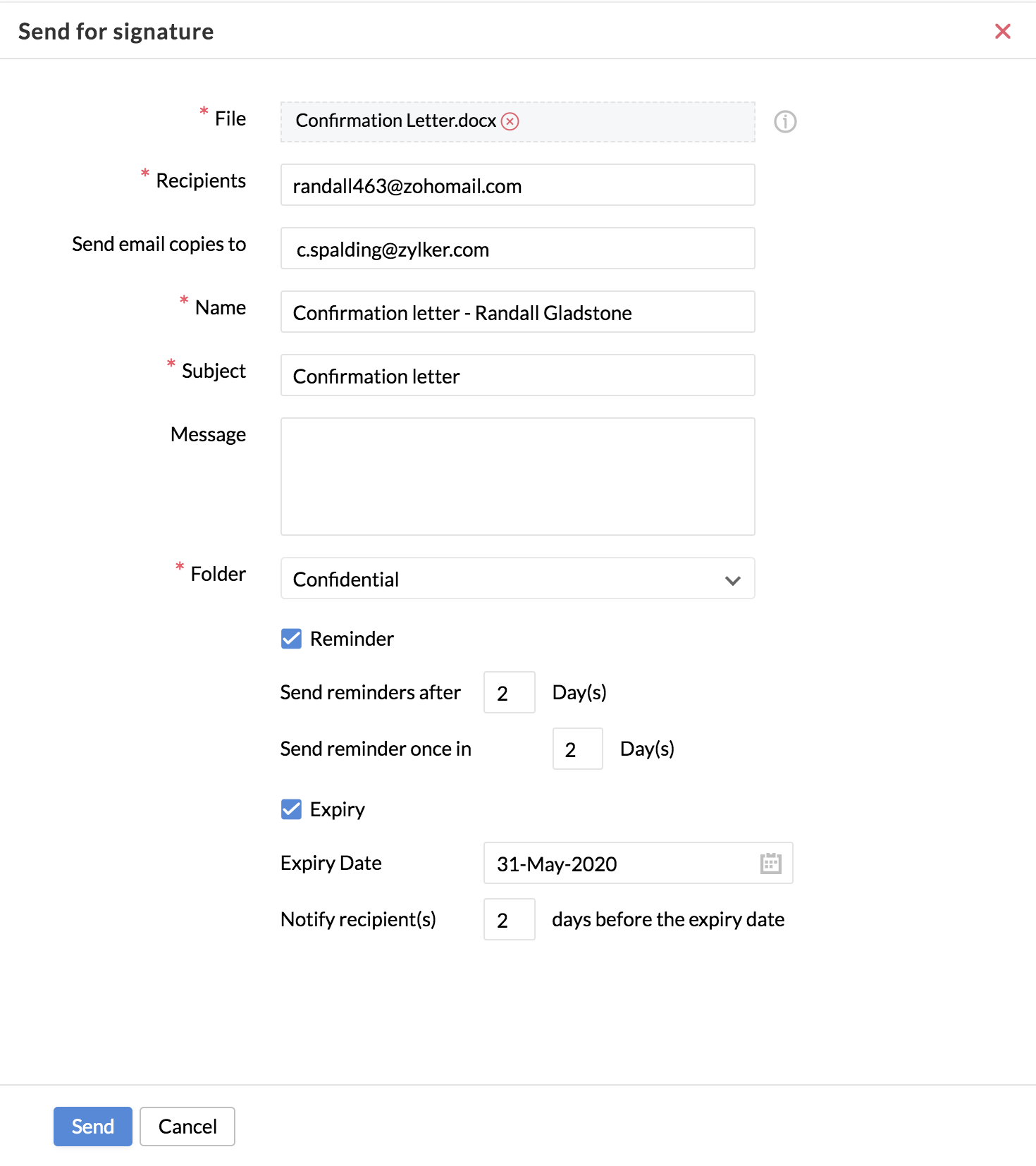Image resolution: width=1036 pixels, height=1166 pixels.
Task: Click the Cancel button
Action: pos(187,1127)
